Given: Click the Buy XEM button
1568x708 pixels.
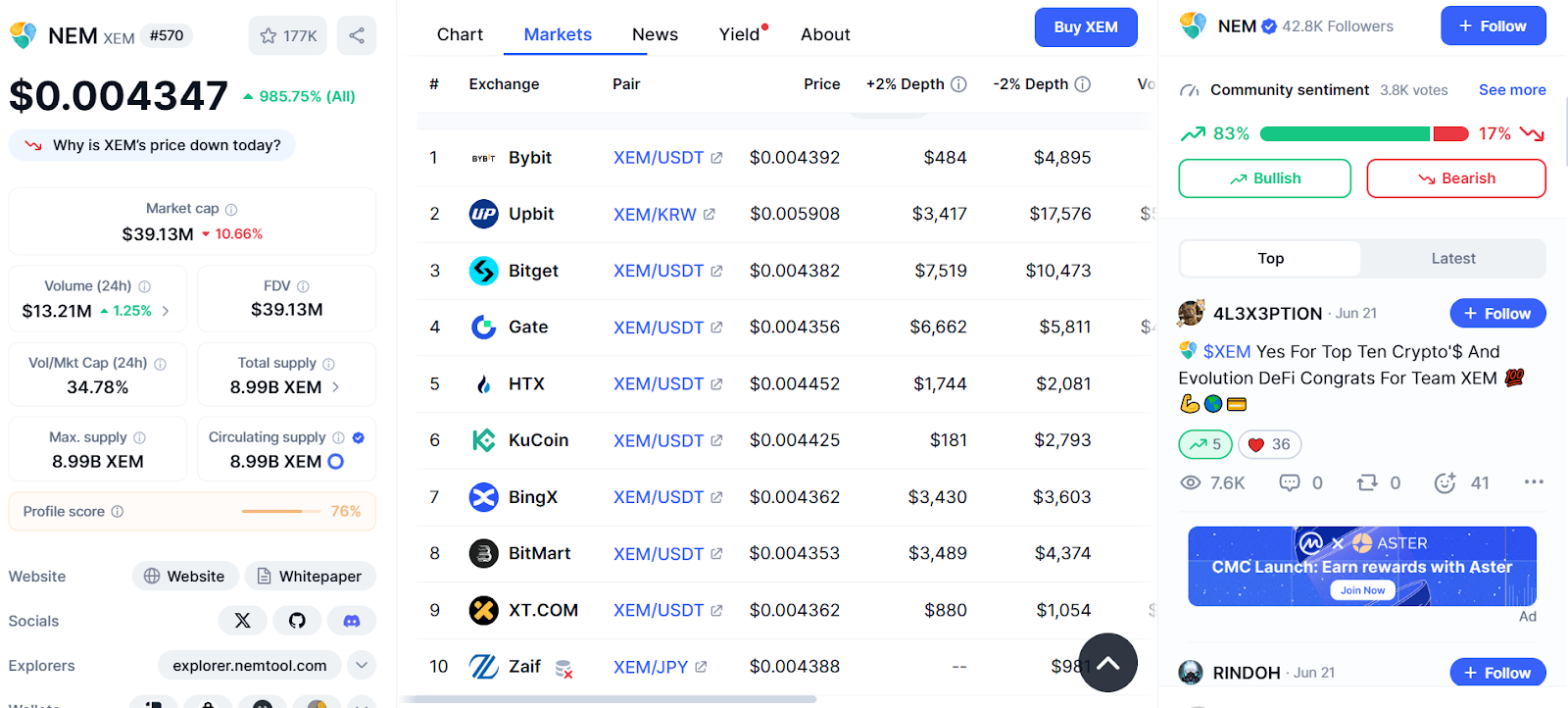Looking at the screenshot, I should pos(1086,27).
